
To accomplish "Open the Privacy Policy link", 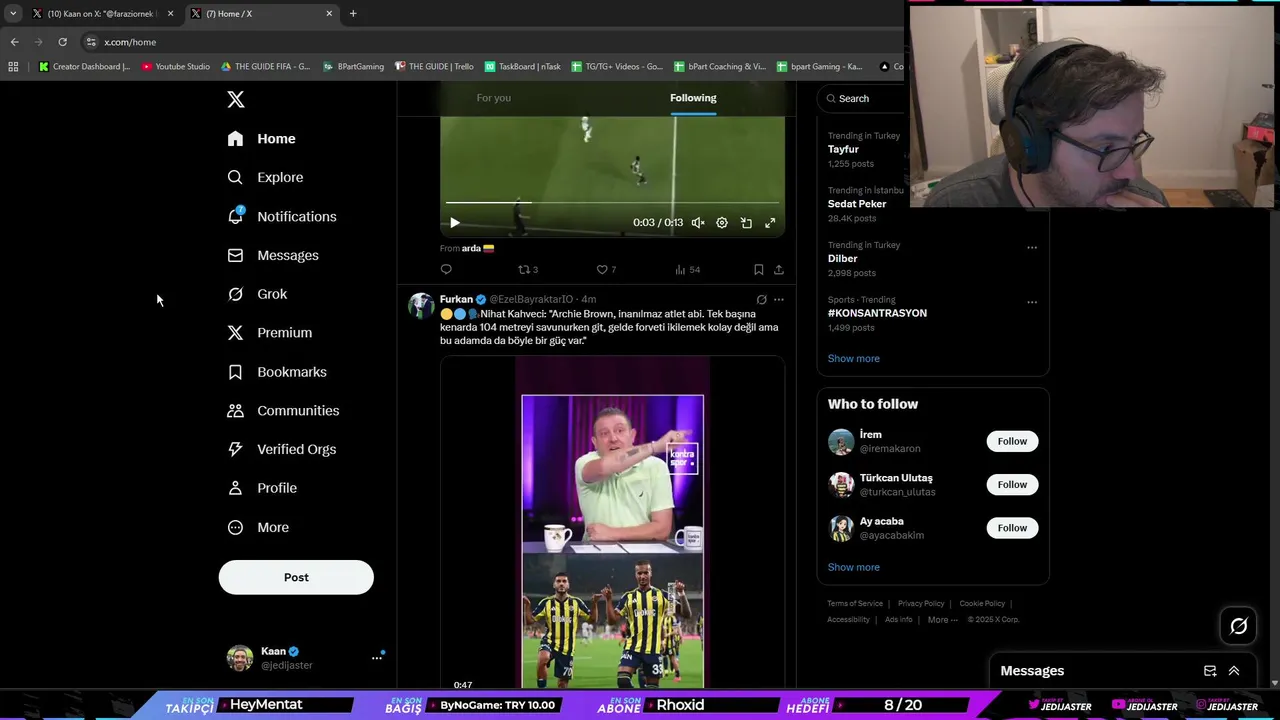I will pyautogui.click(x=921, y=603).
